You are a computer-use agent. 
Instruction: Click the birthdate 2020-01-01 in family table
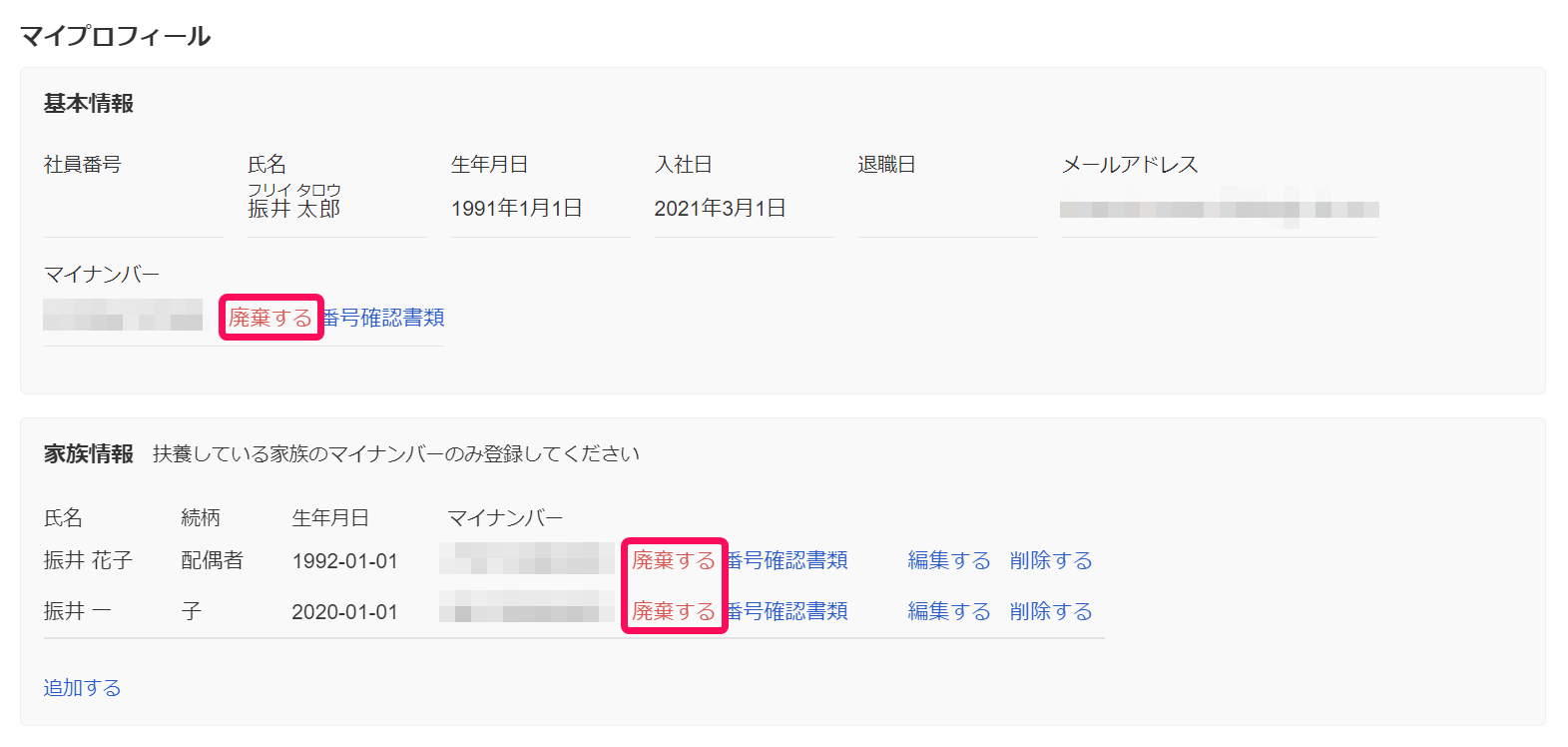(344, 612)
